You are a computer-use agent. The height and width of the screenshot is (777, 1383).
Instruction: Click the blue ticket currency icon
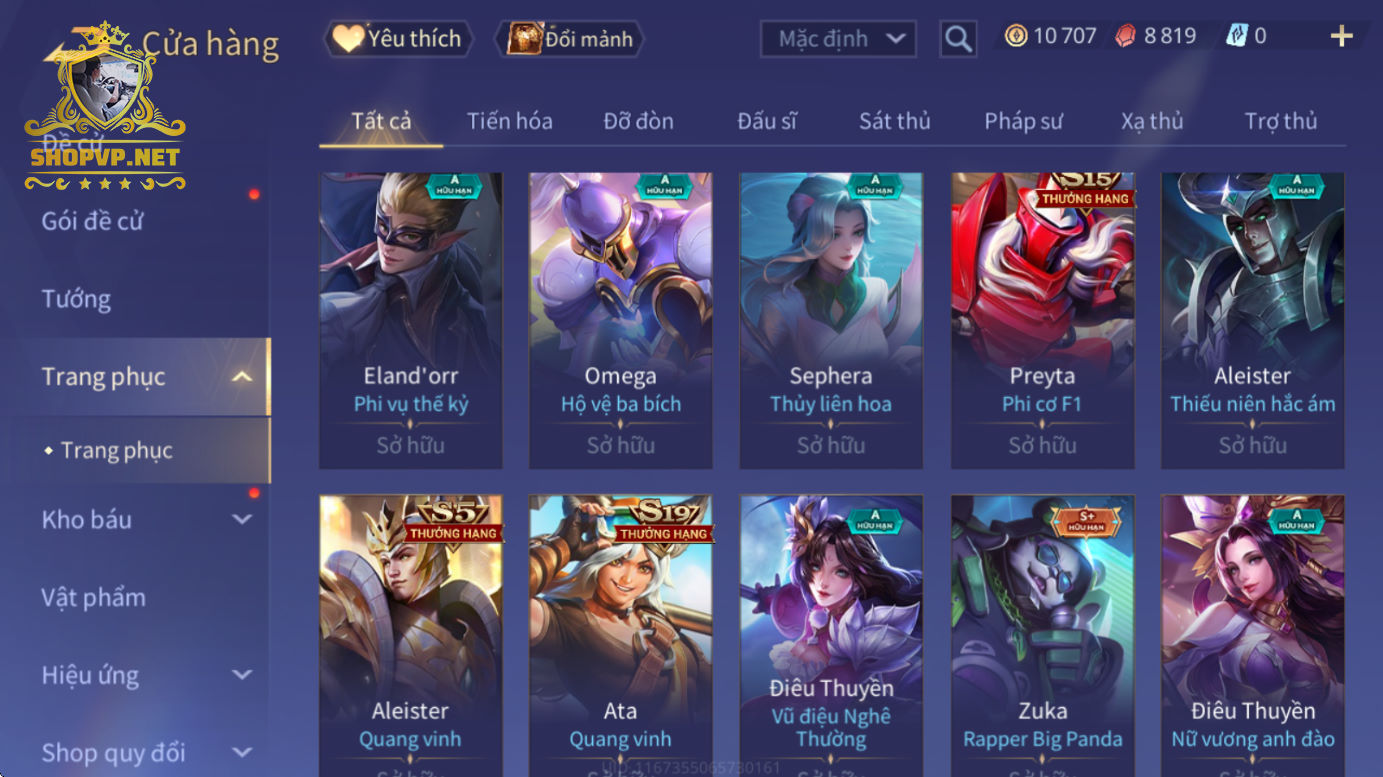1236,36
